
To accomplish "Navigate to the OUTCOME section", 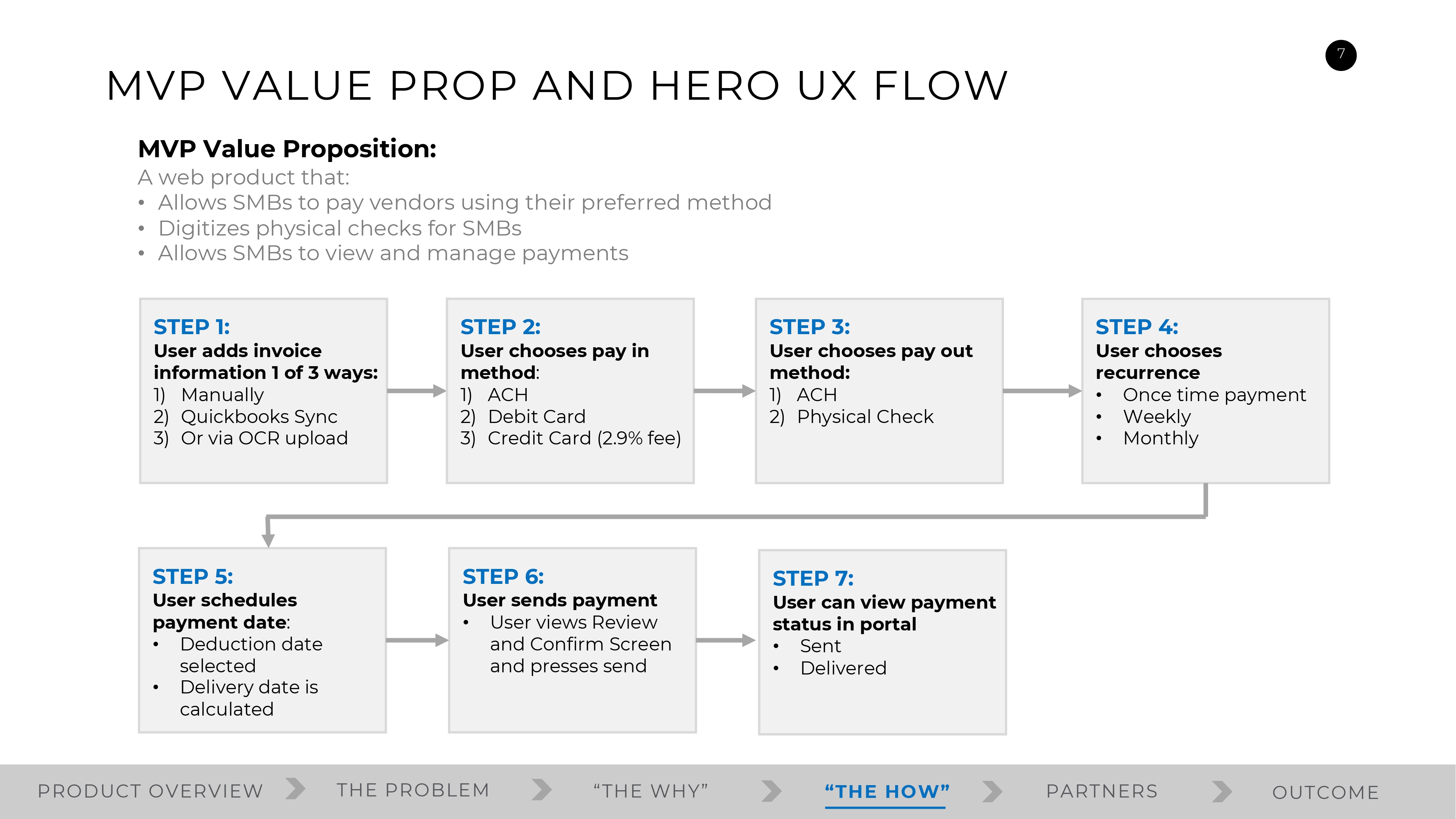I will 1325,792.
